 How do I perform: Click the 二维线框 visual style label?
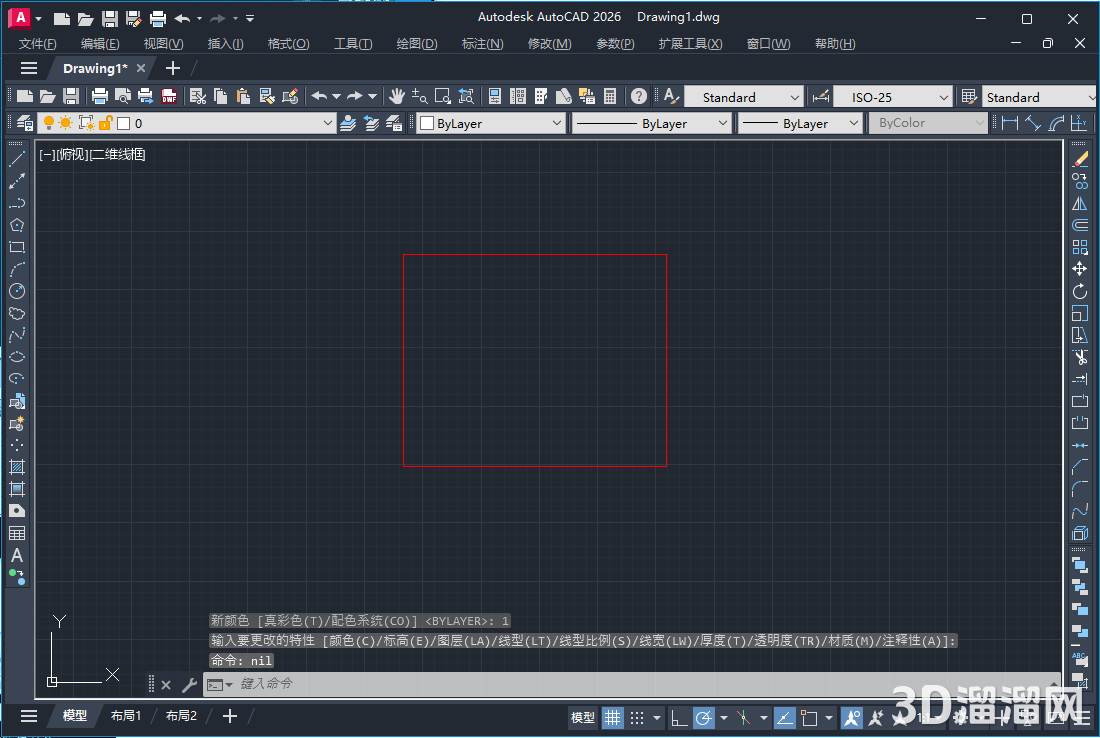coord(117,154)
